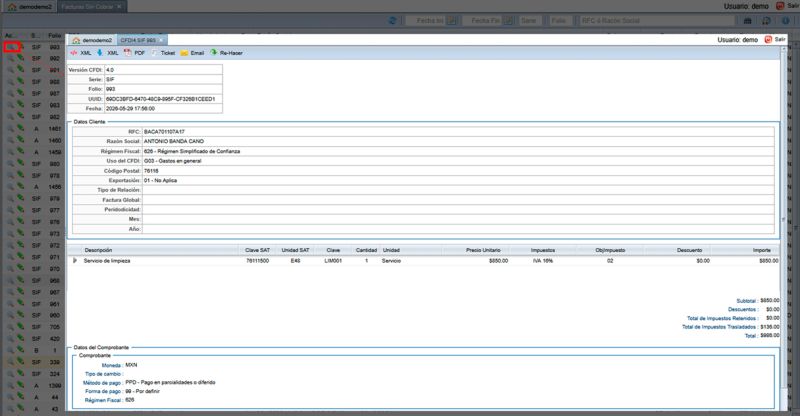This screenshot has width=800, height=416.
Task: Click the Folio filter field
Action: coord(559,20)
